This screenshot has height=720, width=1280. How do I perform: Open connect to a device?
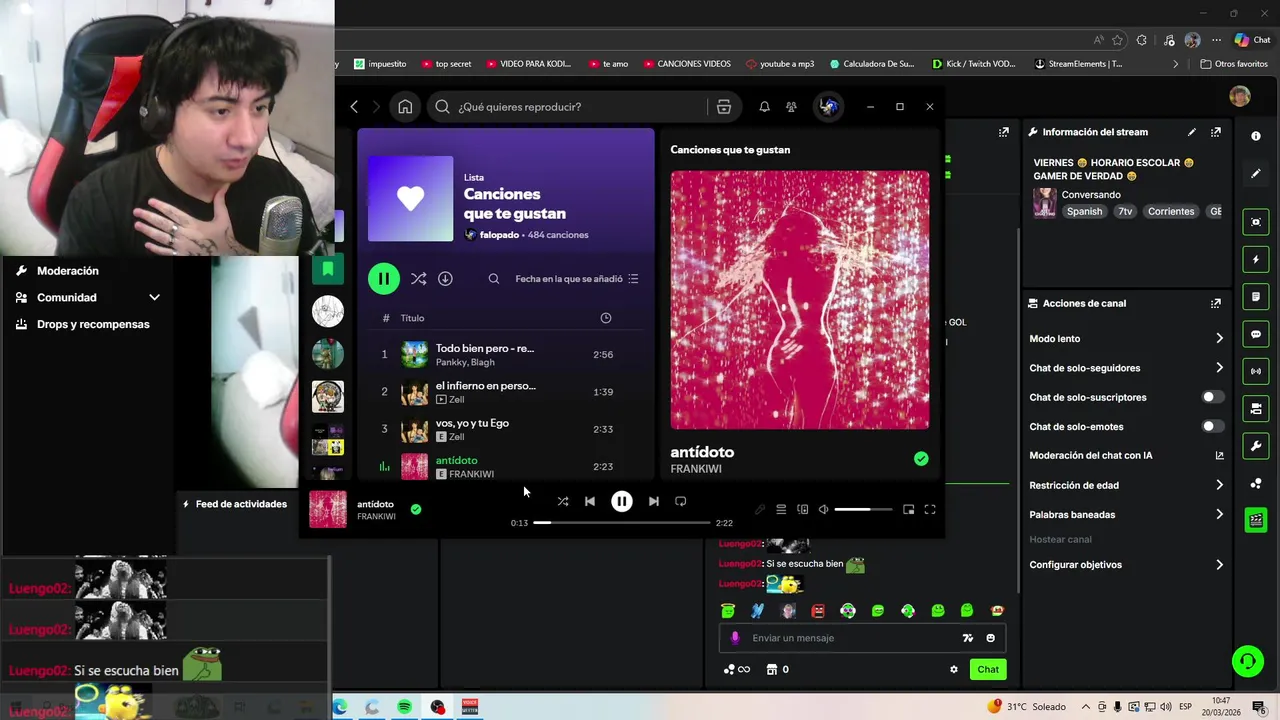802,509
